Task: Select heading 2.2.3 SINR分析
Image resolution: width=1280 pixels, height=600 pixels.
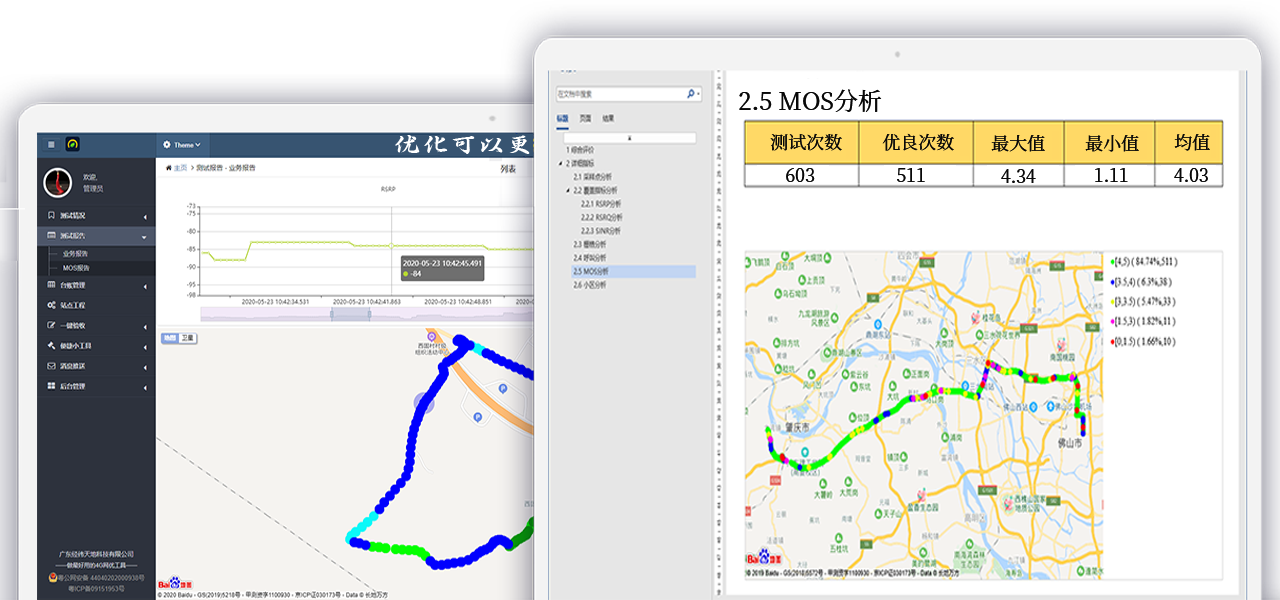Action: pyautogui.click(x=601, y=231)
